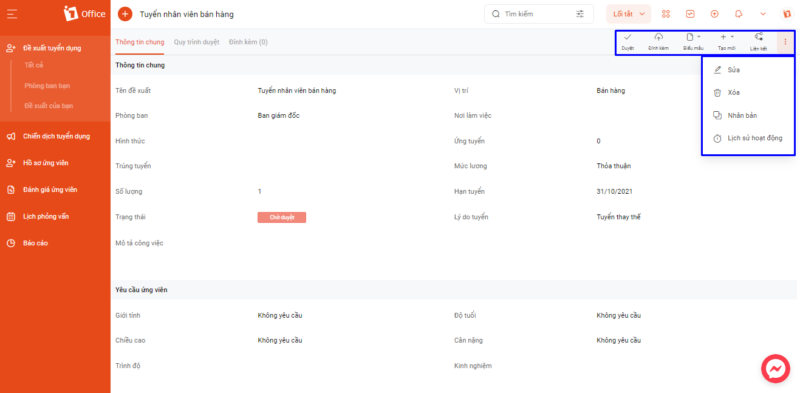
Task: Click the Messenger chat bubble icon
Action: pyautogui.click(x=776, y=369)
